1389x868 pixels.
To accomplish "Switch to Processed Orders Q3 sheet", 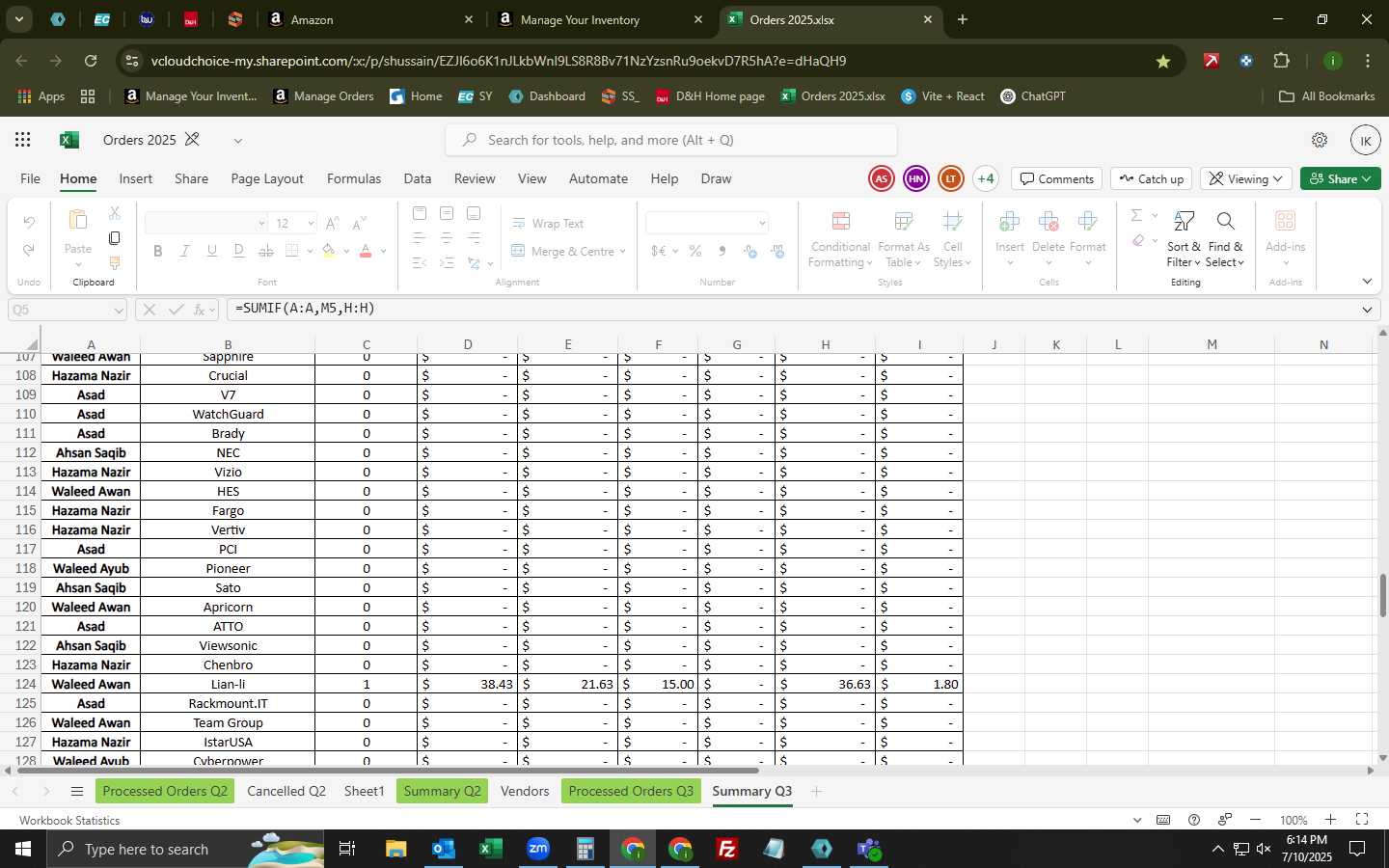I will coord(631,792).
